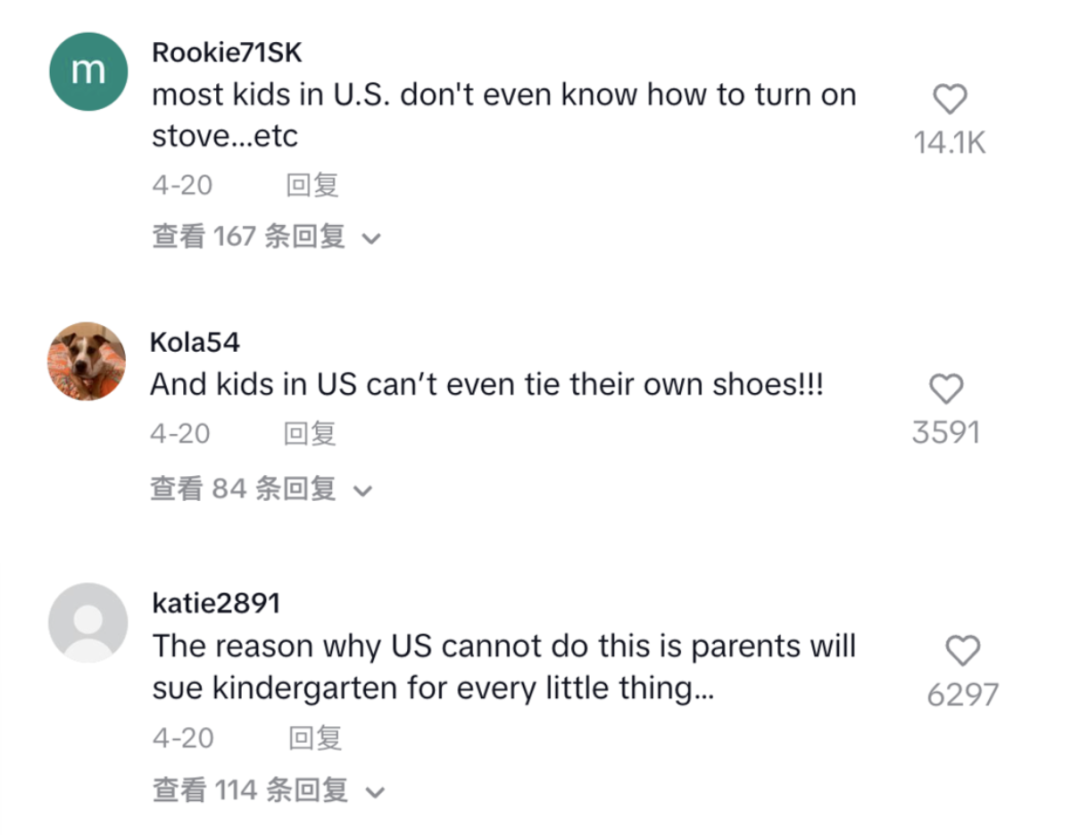Image resolution: width=1080 pixels, height=835 pixels.
Task: Reply to Kola54's comment
Action: (x=309, y=434)
